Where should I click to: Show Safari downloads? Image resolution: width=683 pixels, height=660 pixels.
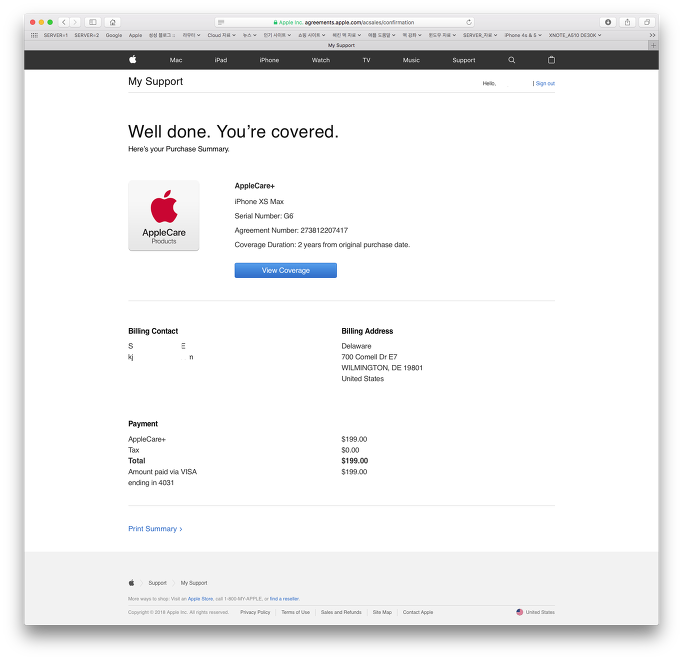[x=608, y=22]
